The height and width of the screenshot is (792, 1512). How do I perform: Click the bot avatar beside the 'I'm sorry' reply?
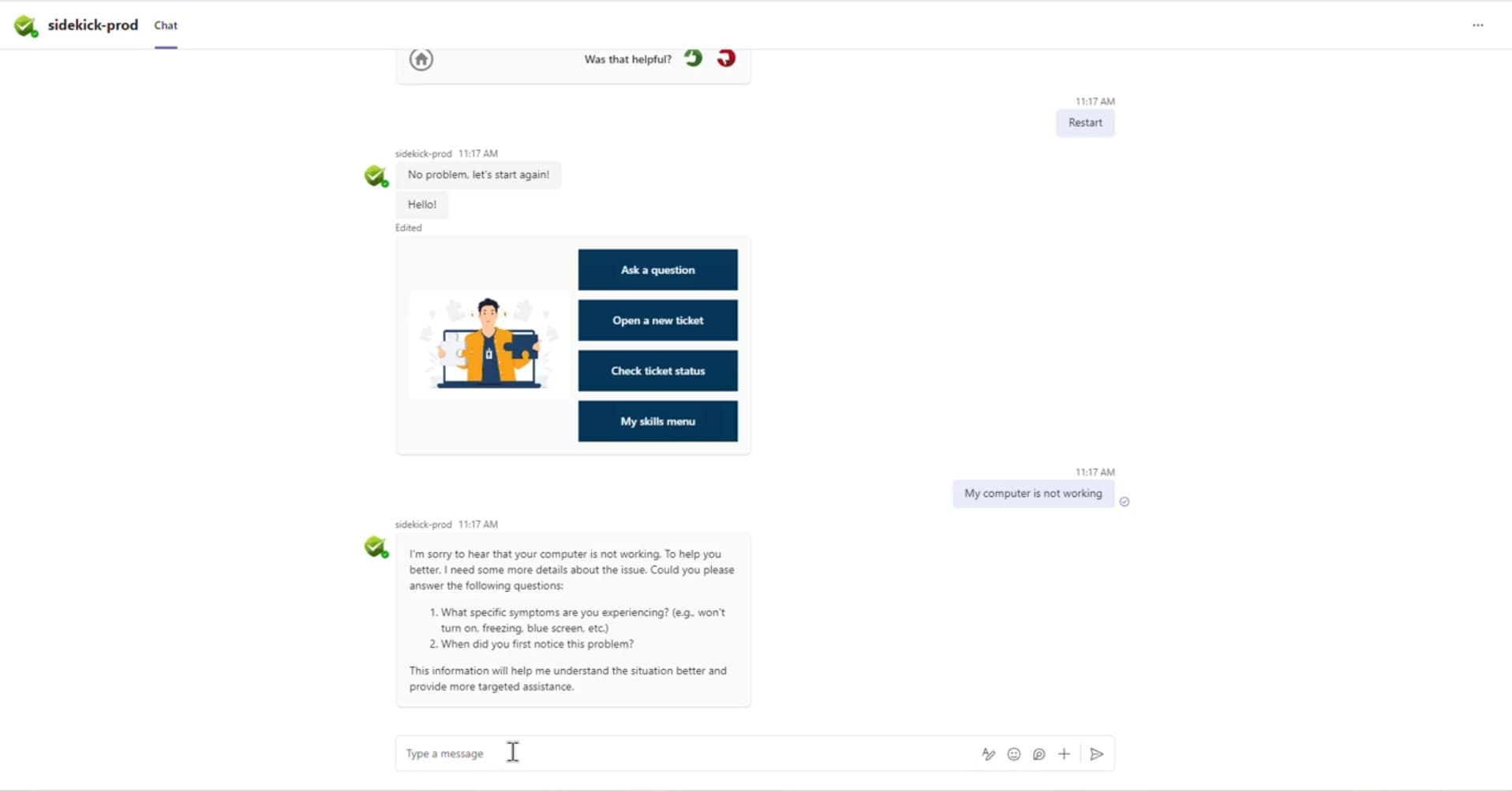(x=376, y=547)
